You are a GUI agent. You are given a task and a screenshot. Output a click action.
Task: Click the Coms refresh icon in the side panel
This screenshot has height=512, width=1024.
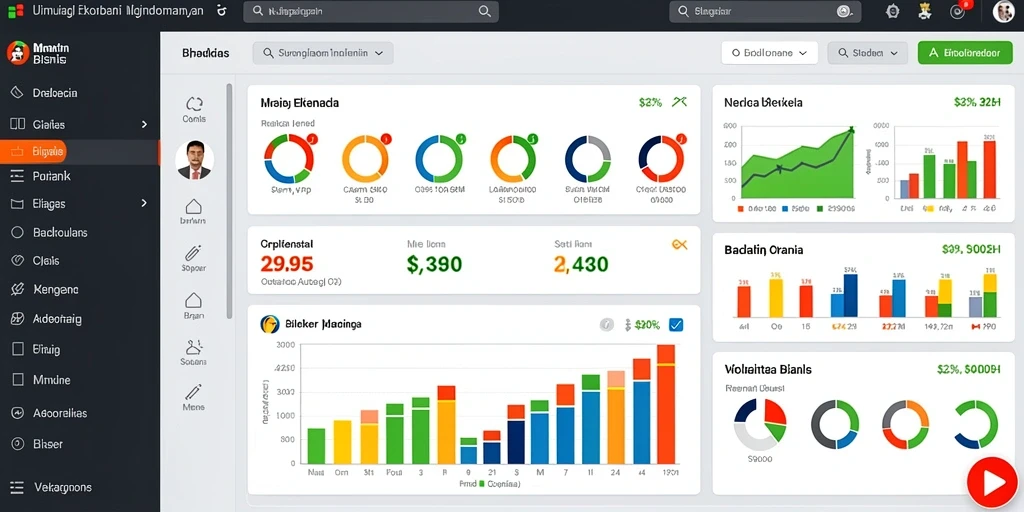point(194,104)
